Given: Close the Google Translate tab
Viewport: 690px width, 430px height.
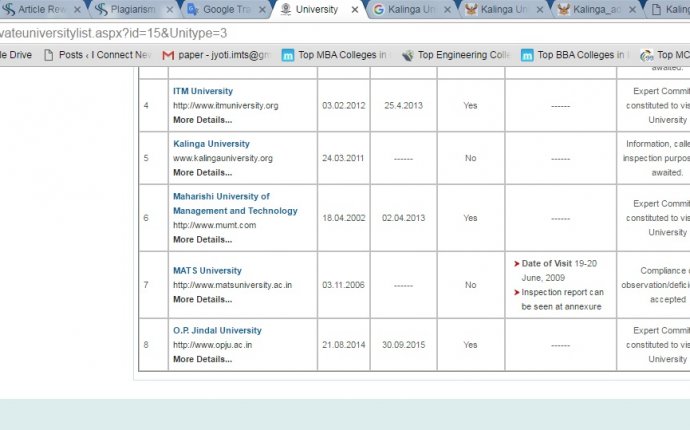Looking at the screenshot, I should pyautogui.click(x=262, y=10).
